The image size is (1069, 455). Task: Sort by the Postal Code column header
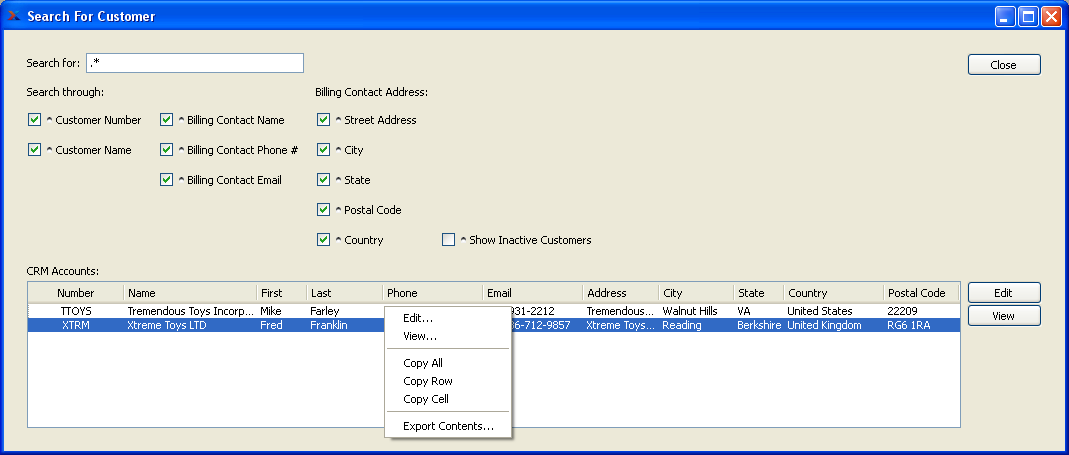916,293
